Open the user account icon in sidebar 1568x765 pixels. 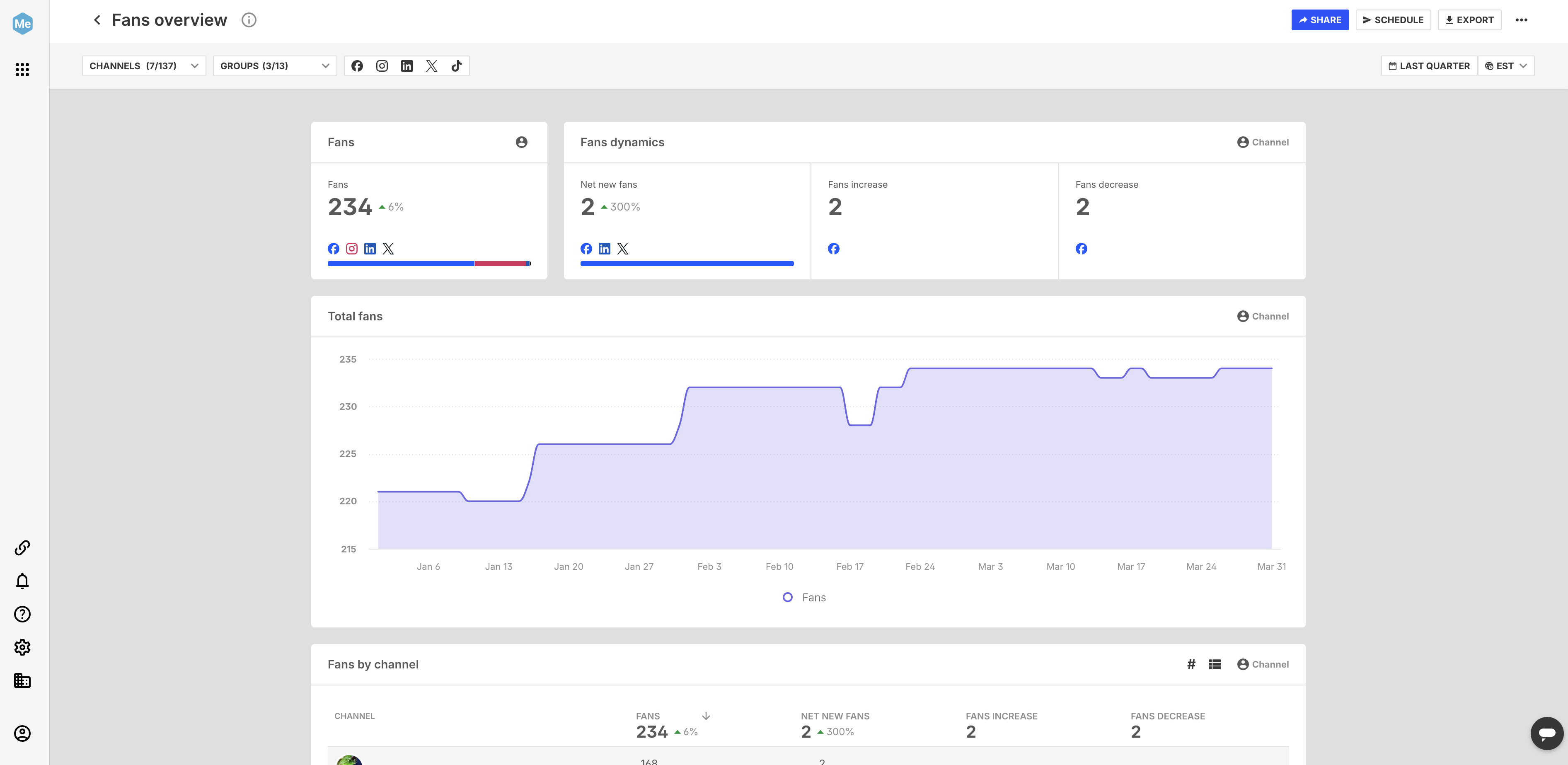tap(22, 734)
